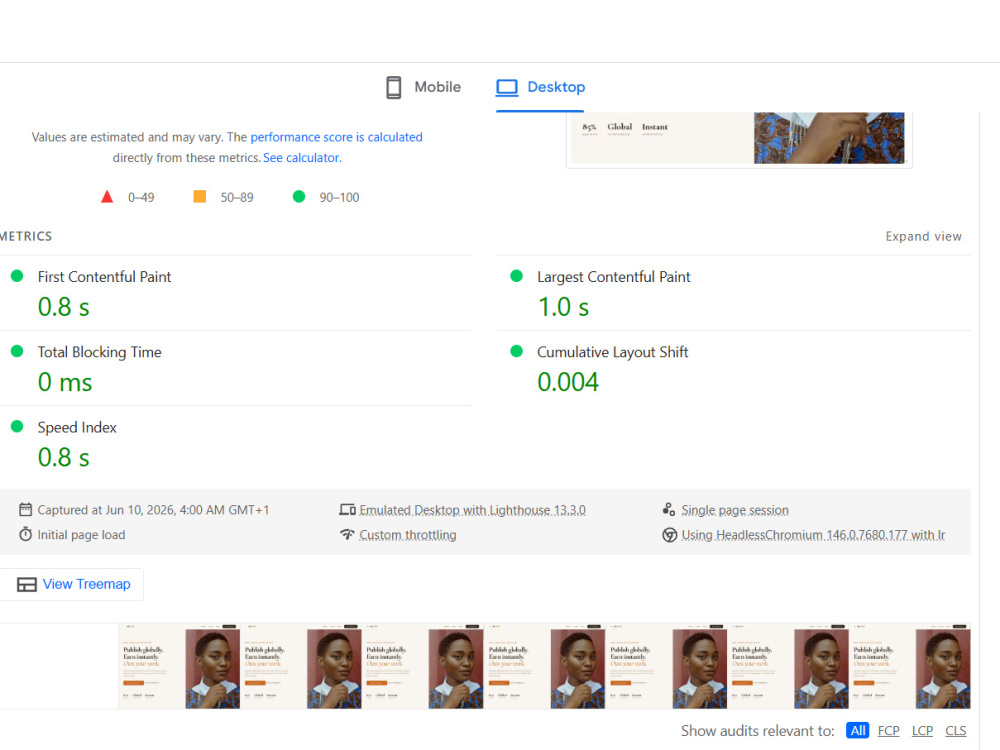
Task: Switch to the Mobile tab
Action: pyautogui.click(x=423, y=87)
